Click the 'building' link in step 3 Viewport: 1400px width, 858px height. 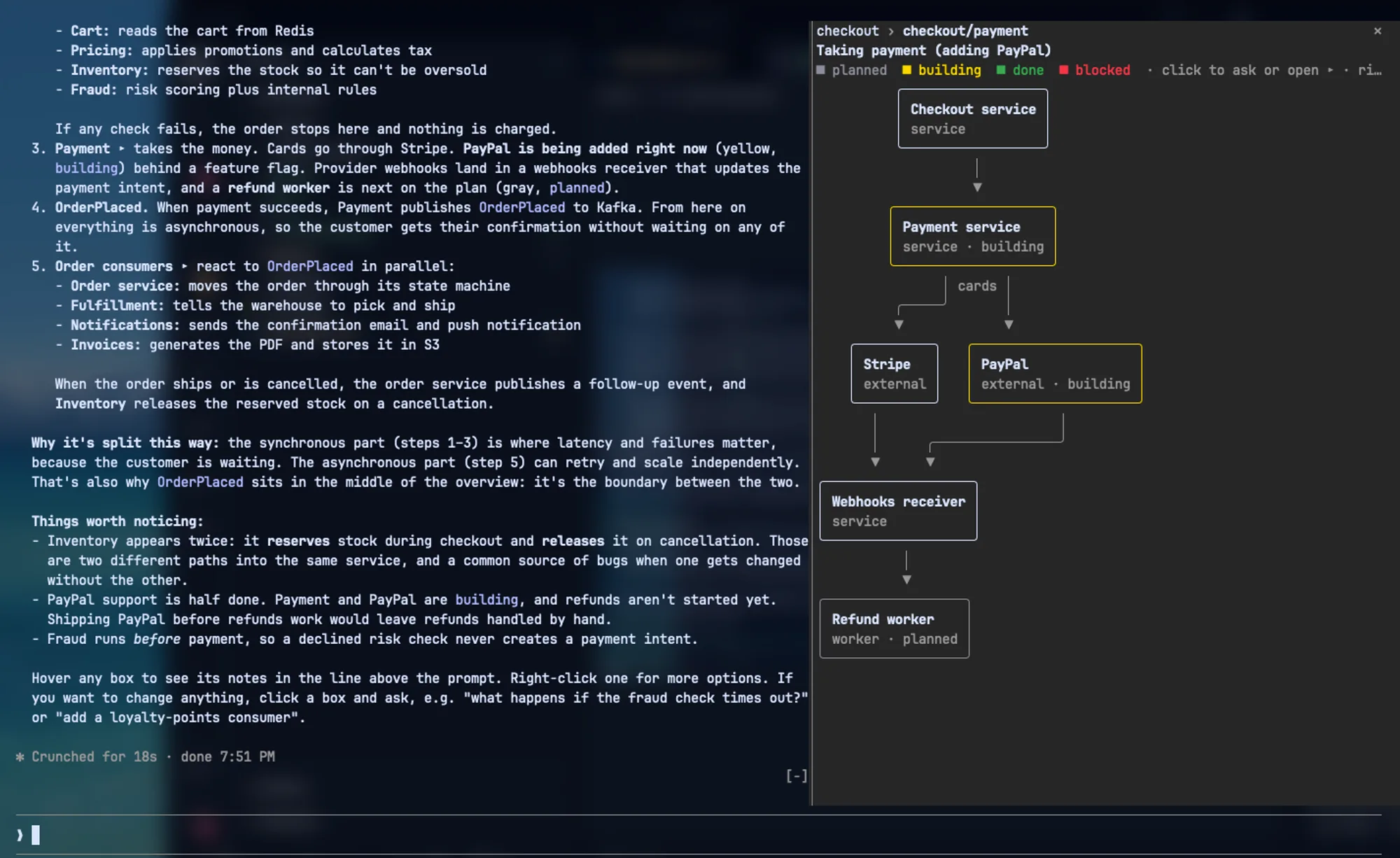pyautogui.click(x=86, y=168)
